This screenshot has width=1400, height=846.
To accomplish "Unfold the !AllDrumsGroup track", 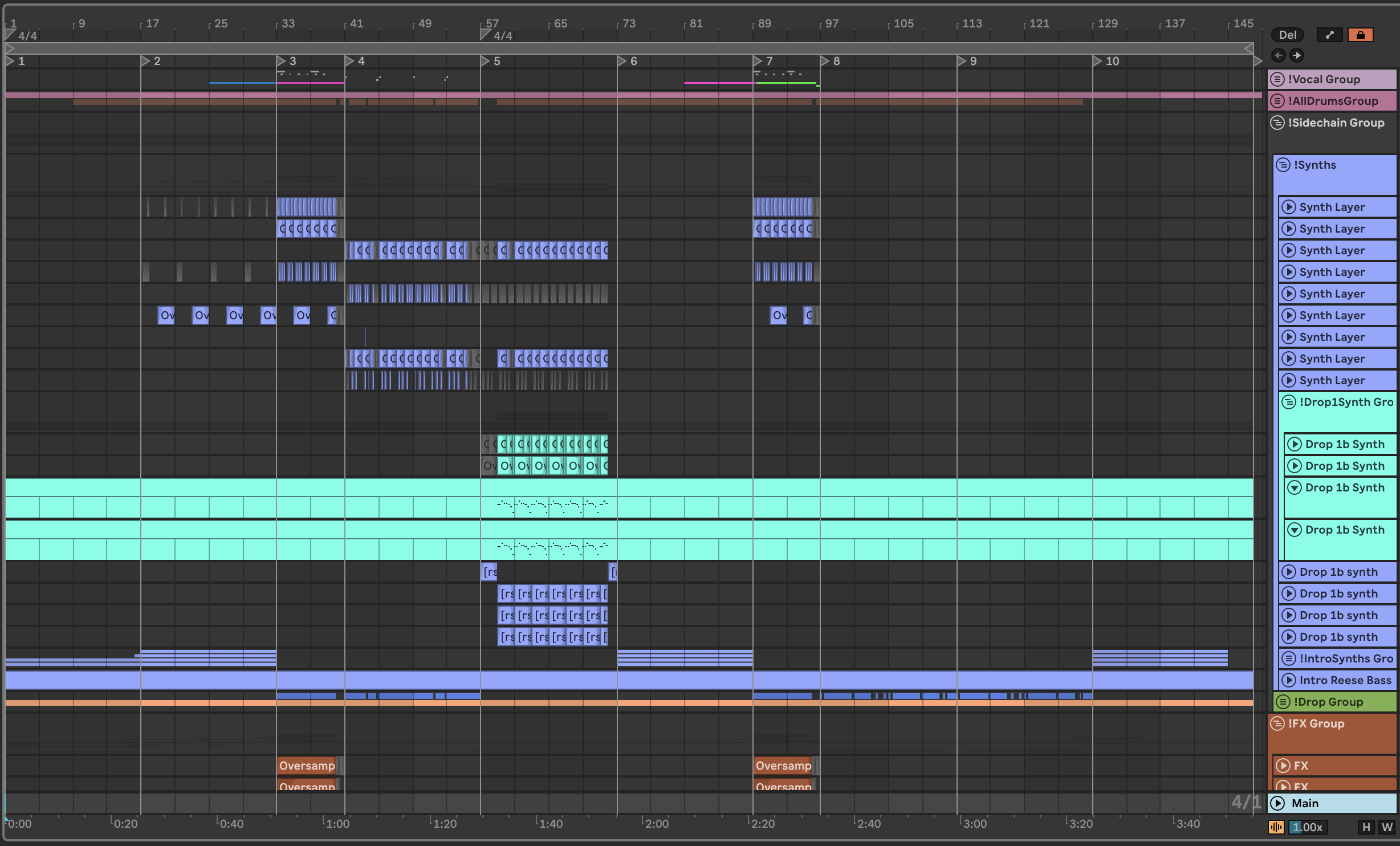I will pyautogui.click(x=1277, y=101).
